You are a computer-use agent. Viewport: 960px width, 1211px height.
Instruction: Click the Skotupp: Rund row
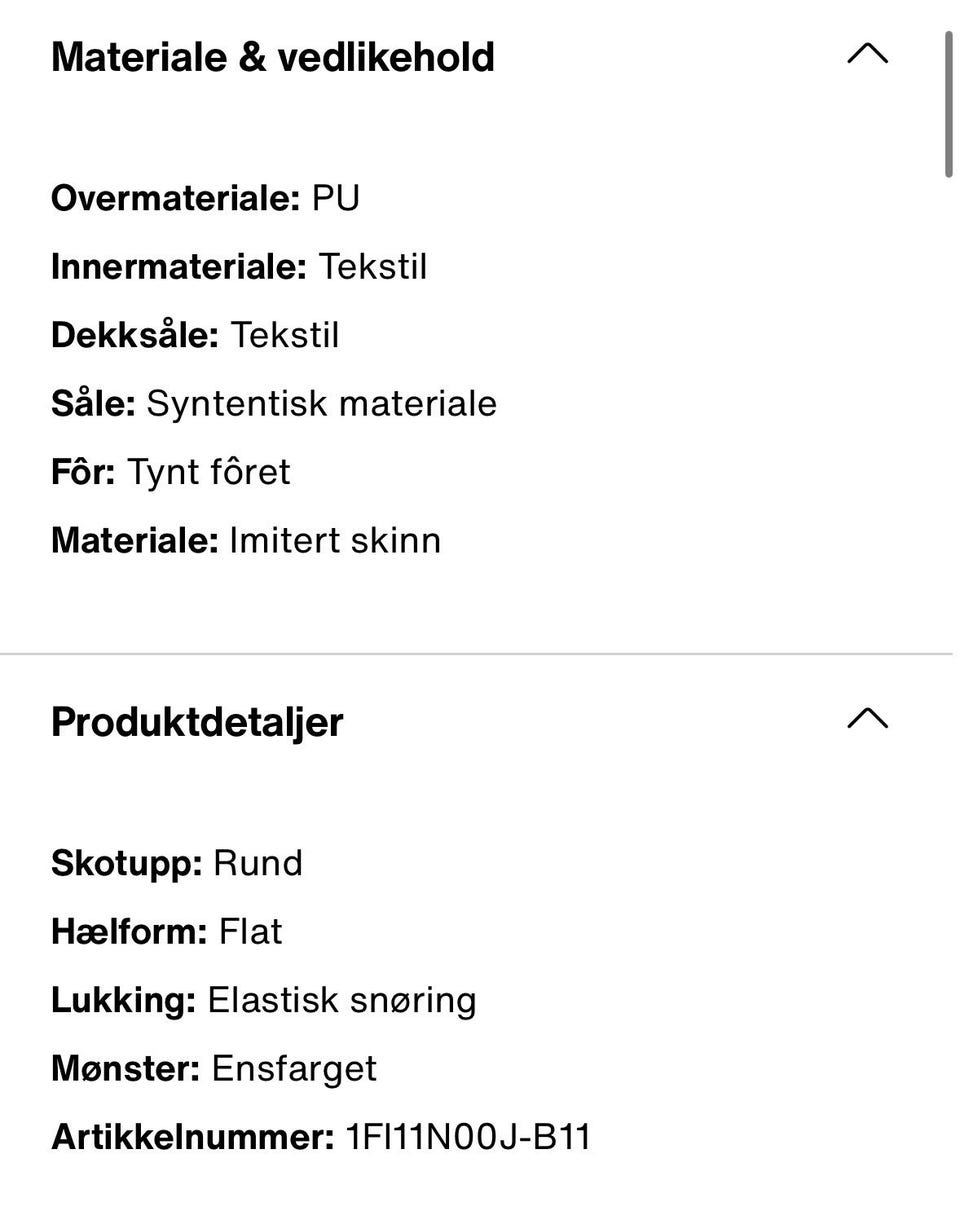point(177,863)
